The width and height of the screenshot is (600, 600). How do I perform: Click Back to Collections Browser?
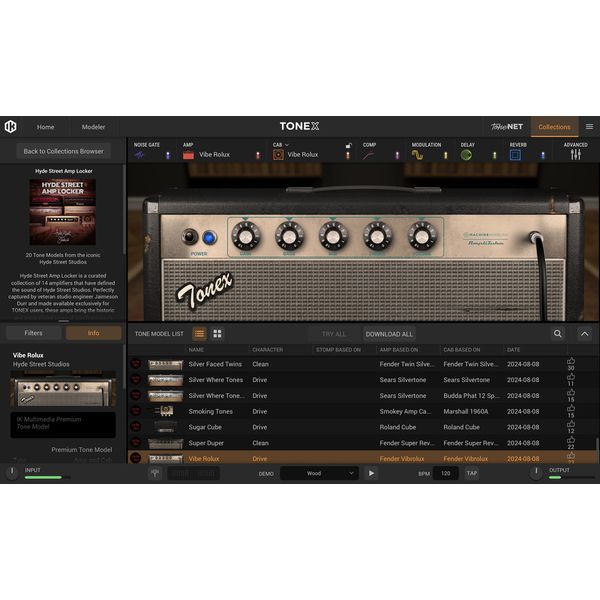(x=64, y=151)
